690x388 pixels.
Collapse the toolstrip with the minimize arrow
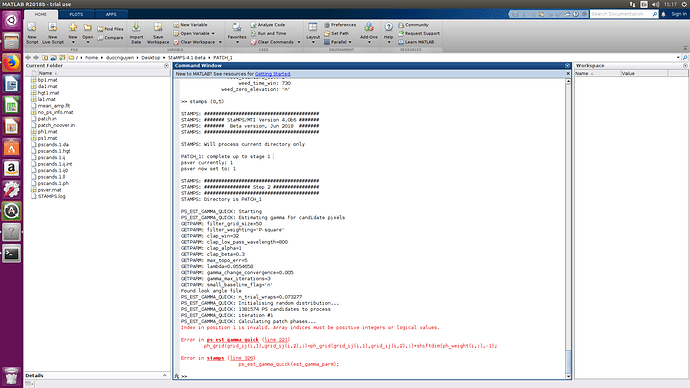[x=685, y=48]
